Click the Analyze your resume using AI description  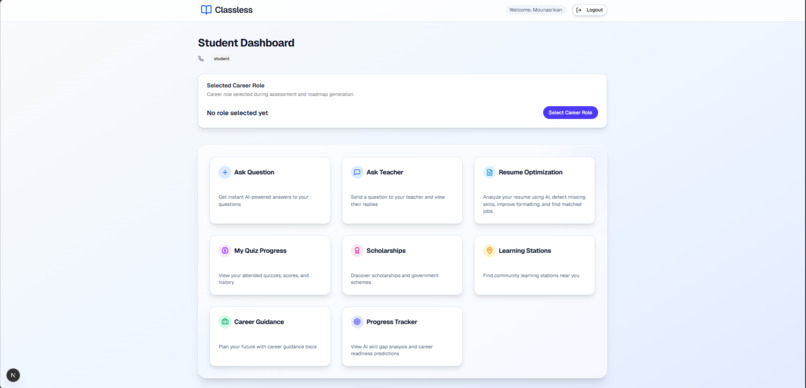[534, 204]
